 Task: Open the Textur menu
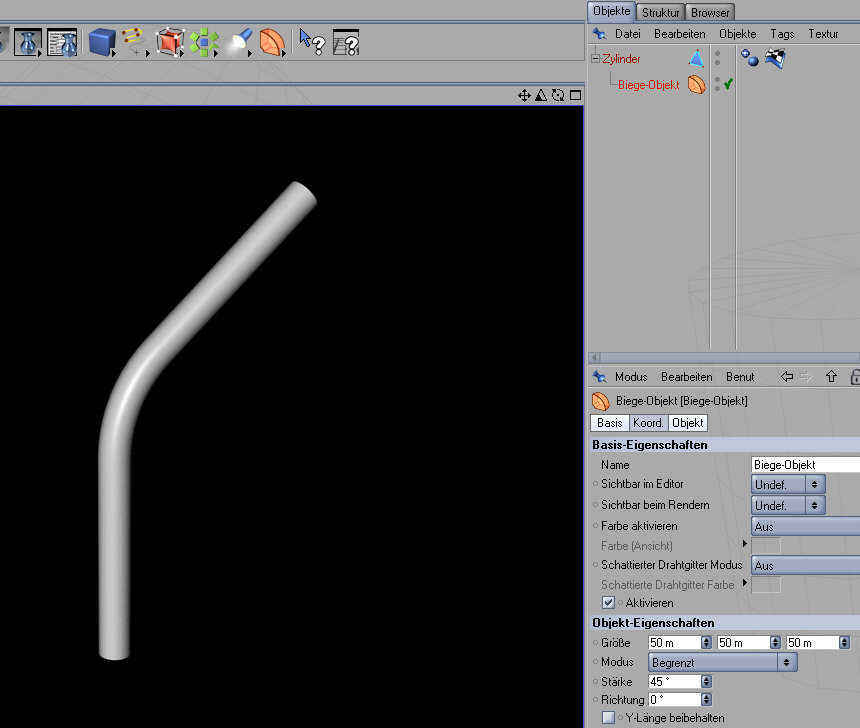(x=823, y=34)
